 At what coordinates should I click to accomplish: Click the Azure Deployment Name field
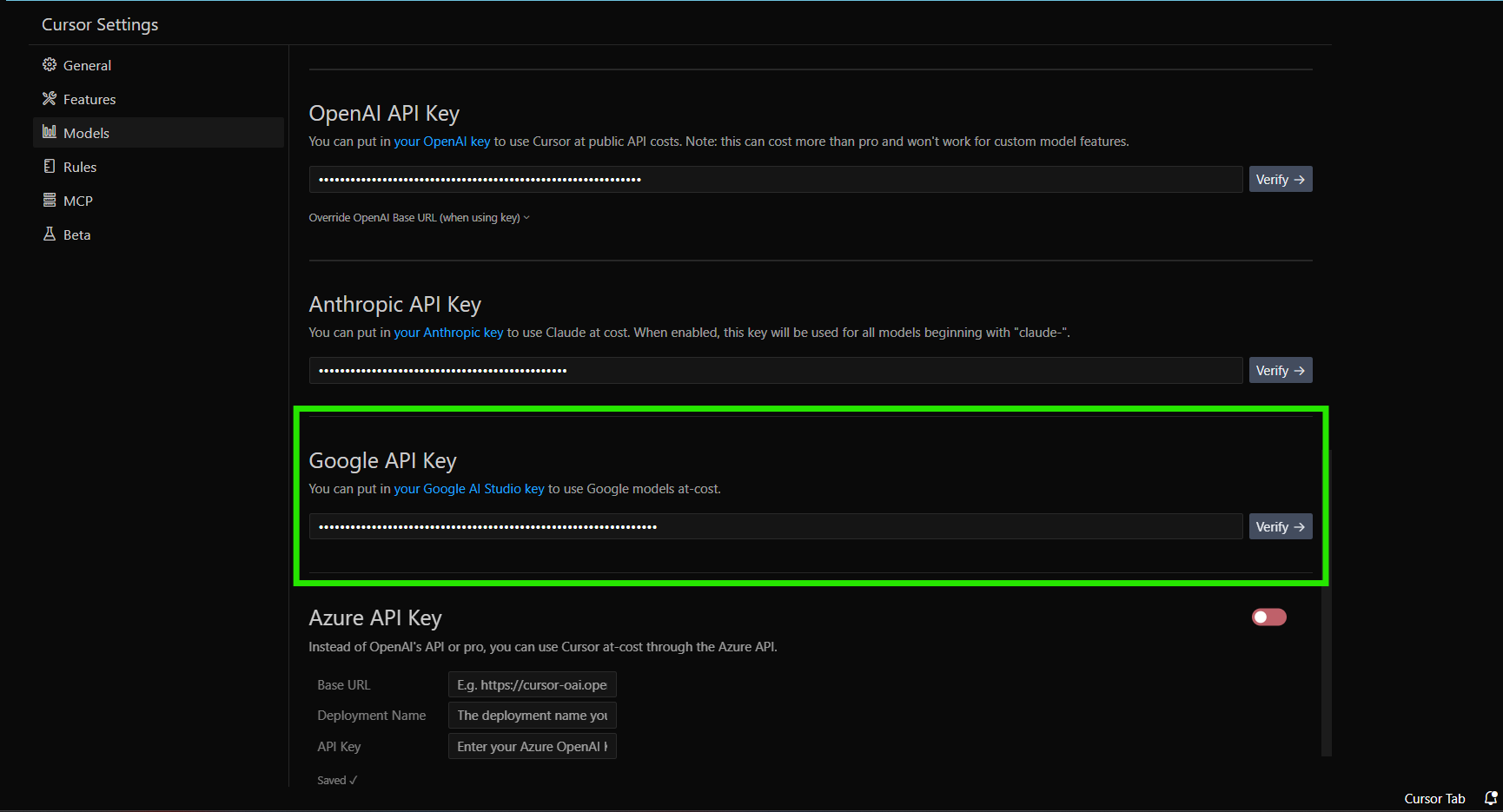pyautogui.click(x=532, y=716)
